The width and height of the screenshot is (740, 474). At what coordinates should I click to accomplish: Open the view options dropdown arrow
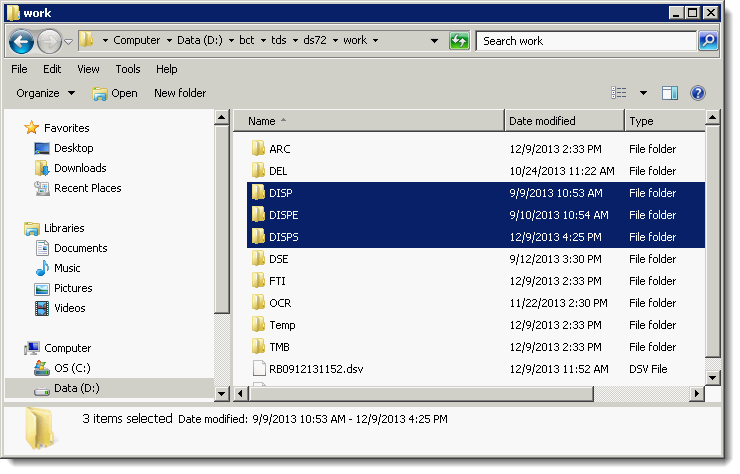[x=643, y=93]
